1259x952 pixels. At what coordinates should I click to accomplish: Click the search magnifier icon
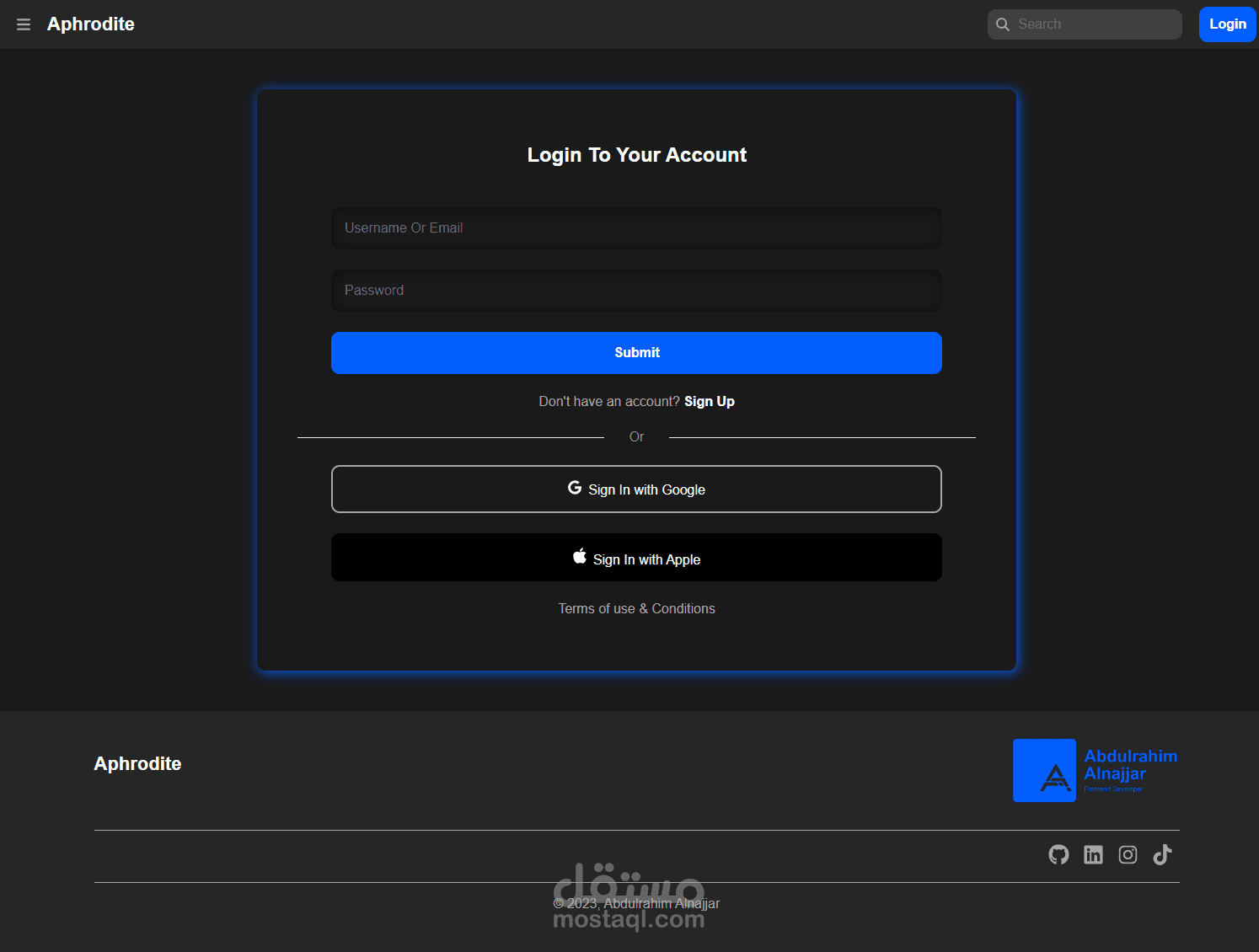[x=1003, y=24]
